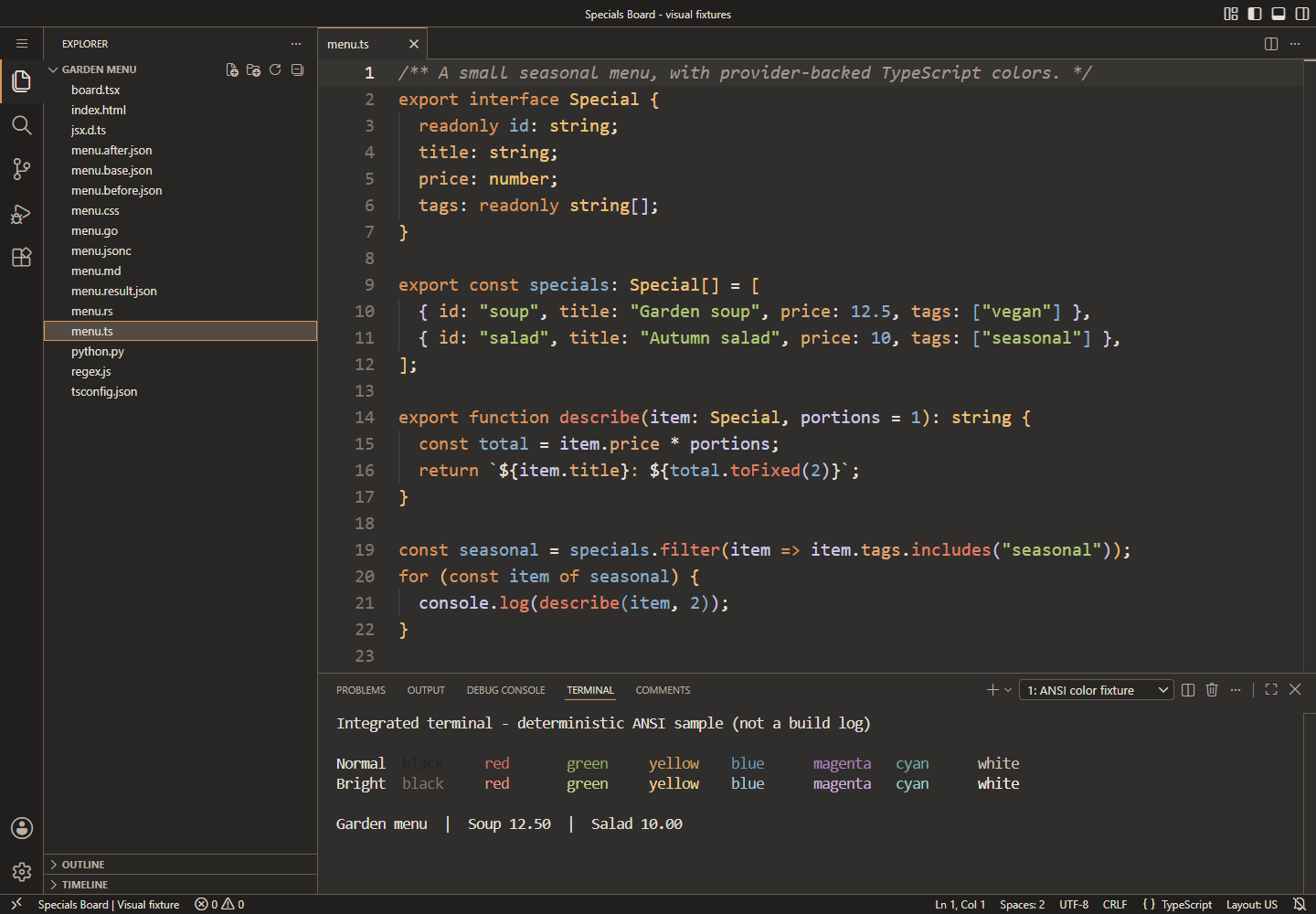
Task: Open index.html in the file list
Action: tap(180, 110)
